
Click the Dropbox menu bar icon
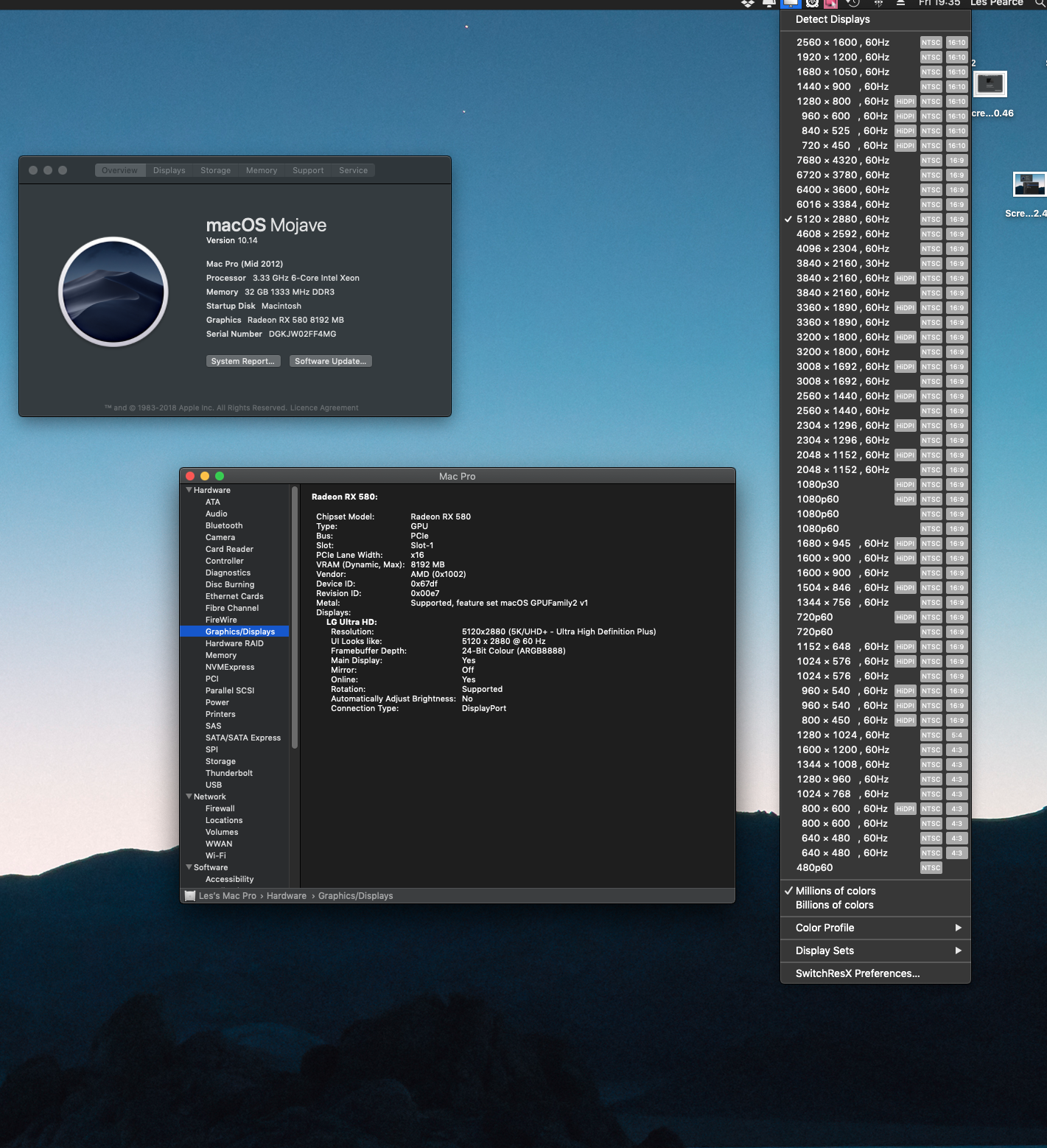747,4
